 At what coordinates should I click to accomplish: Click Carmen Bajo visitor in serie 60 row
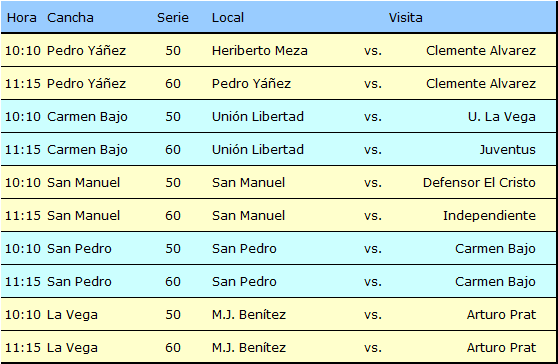tap(495, 282)
